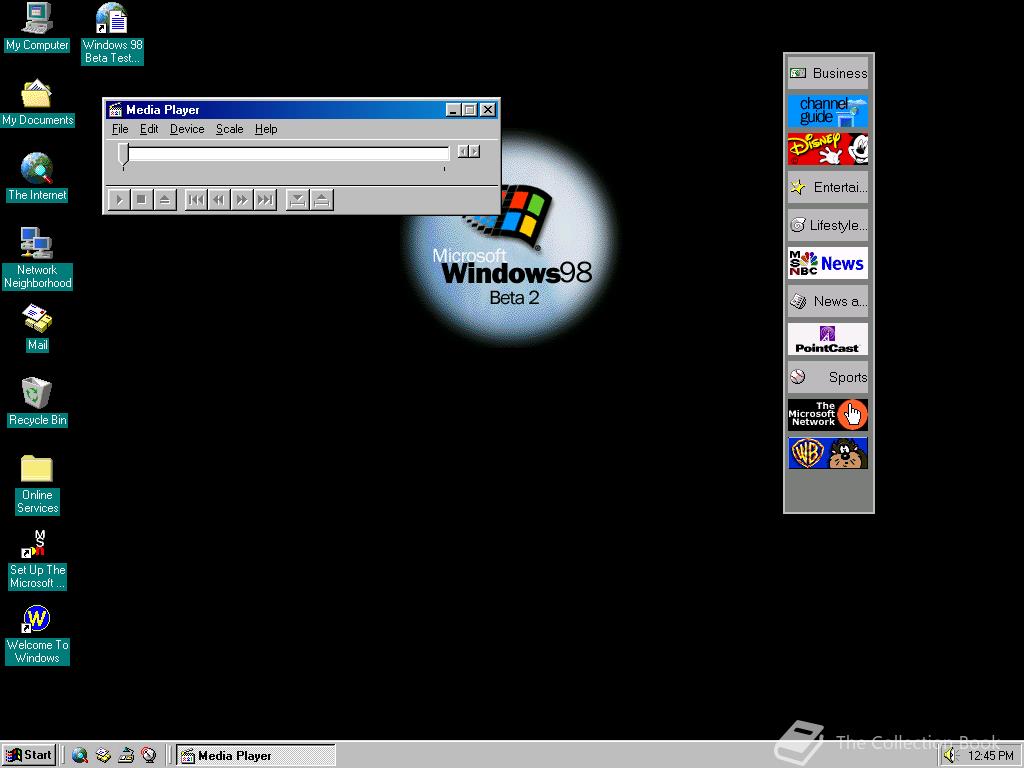Open the Business channel category
Viewport: 1024px width, 768px height.
[827, 73]
